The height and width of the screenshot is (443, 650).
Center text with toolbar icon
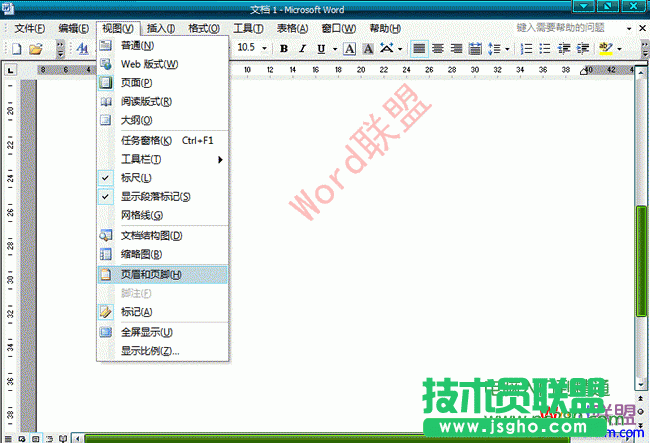(438, 49)
